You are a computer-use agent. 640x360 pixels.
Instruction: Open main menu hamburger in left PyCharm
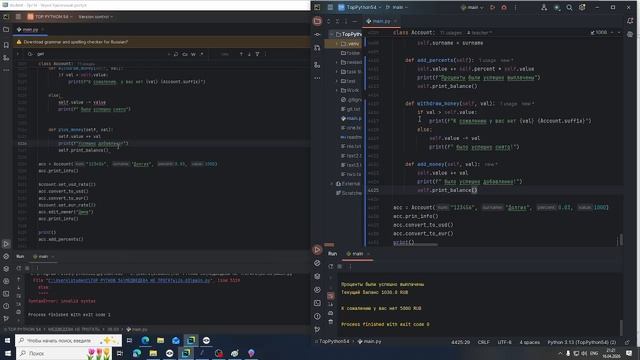tap(18, 17)
